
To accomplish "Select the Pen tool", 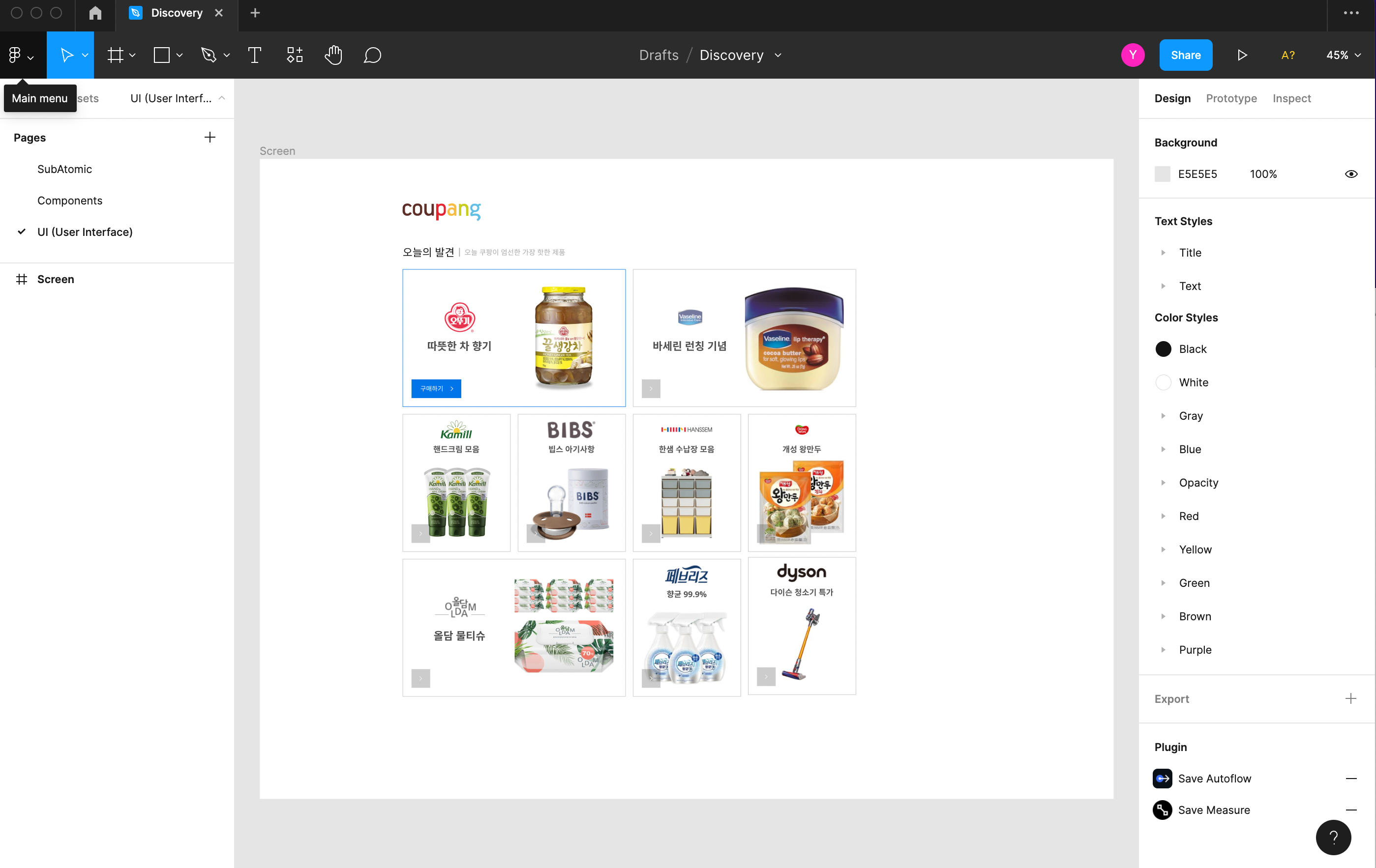I will pos(209,55).
